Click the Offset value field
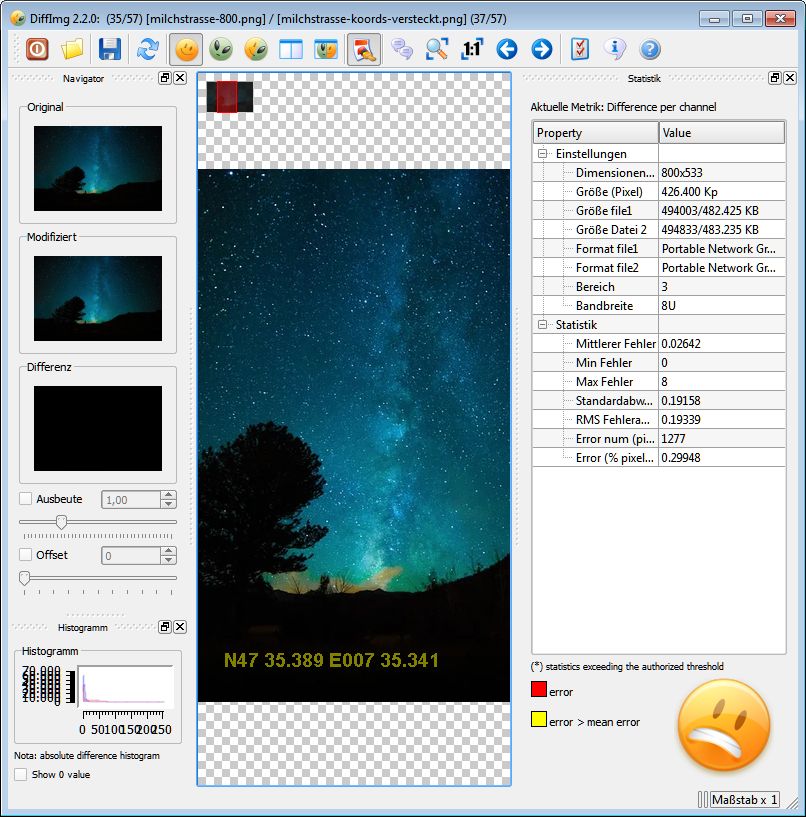Viewport: 806px width, 817px height. tap(131, 555)
